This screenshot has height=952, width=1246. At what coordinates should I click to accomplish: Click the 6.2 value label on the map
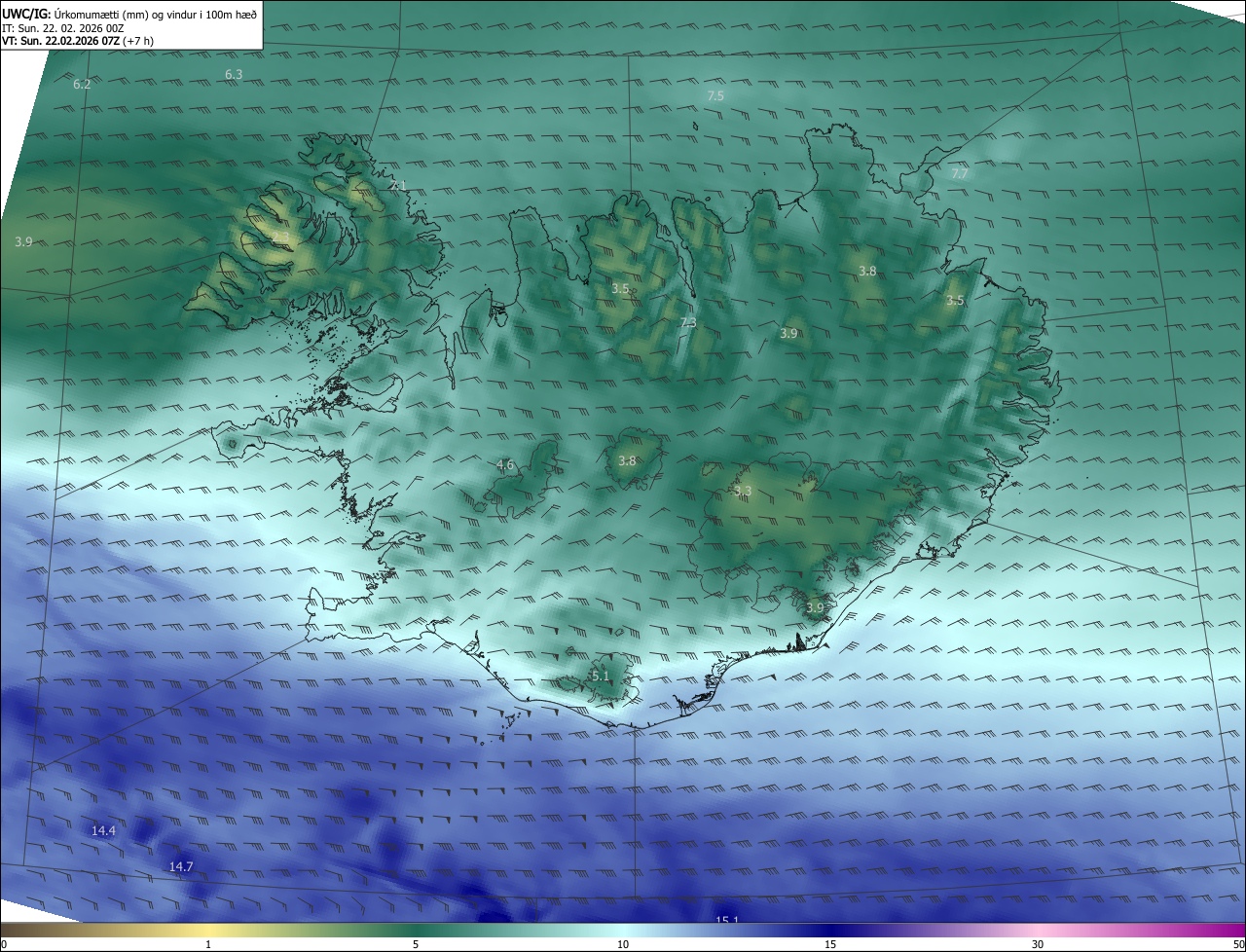[x=82, y=85]
